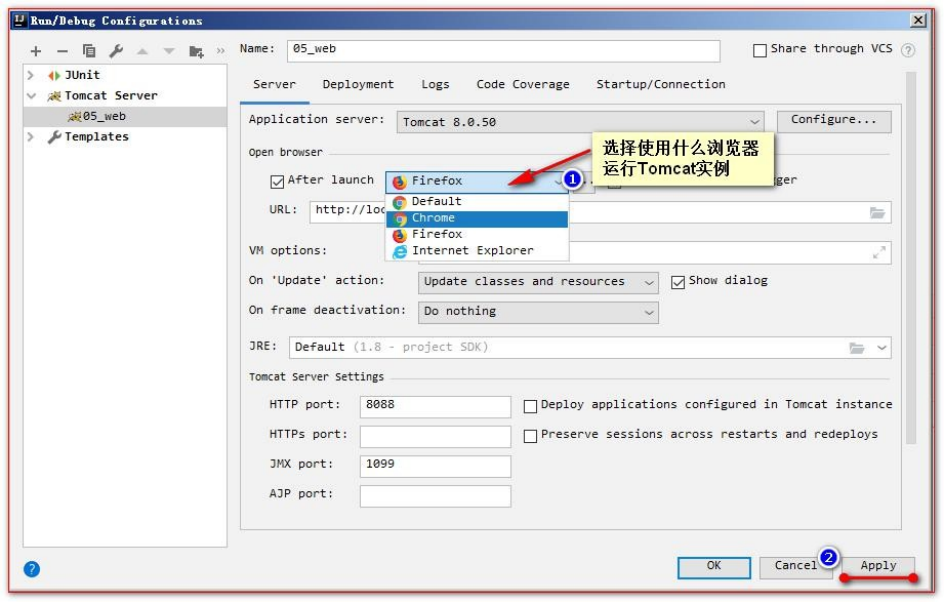The width and height of the screenshot is (945, 602).
Task: Click the Name input field
Action: (503, 51)
